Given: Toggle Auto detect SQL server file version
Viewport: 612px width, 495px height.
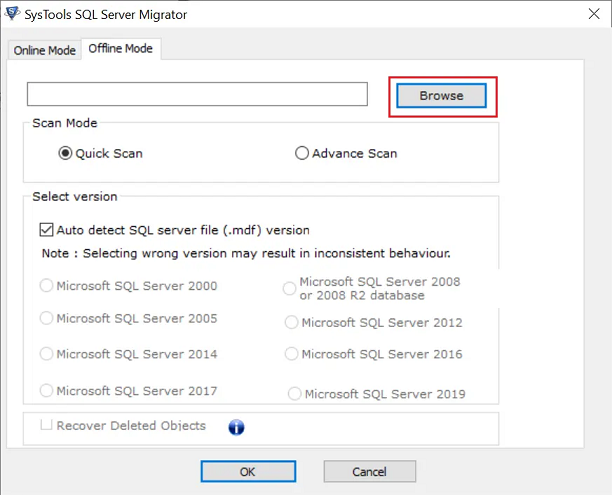Looking at the screenshot, I should (x=46, y=230).
